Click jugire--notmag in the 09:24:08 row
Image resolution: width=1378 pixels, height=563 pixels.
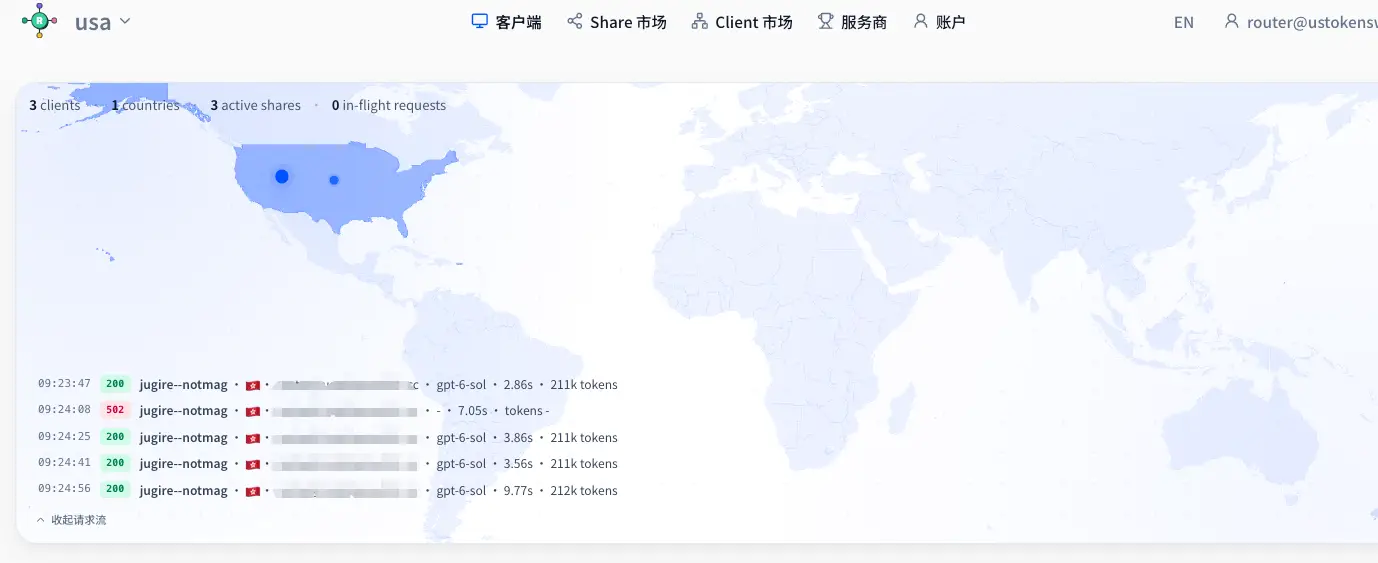click(184, 410)
